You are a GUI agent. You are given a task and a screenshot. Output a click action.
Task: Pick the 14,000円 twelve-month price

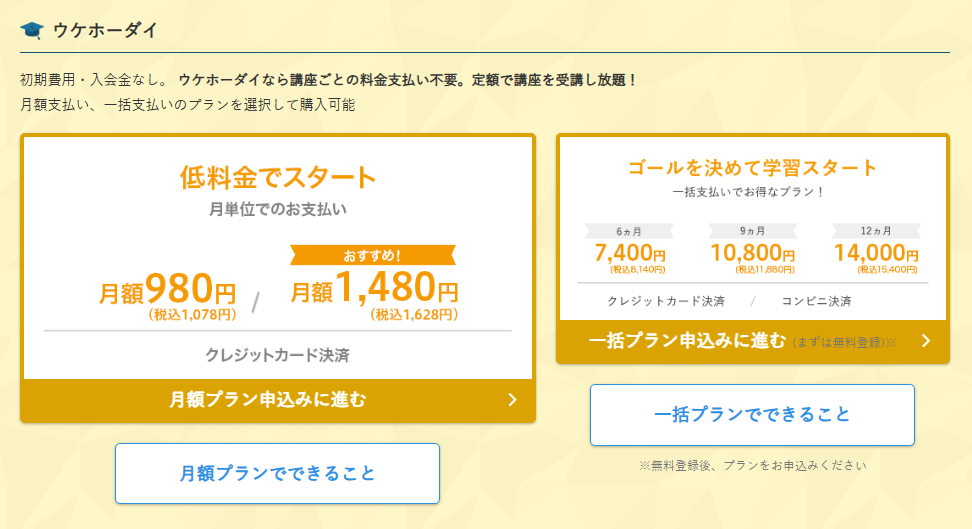[875, 255]
